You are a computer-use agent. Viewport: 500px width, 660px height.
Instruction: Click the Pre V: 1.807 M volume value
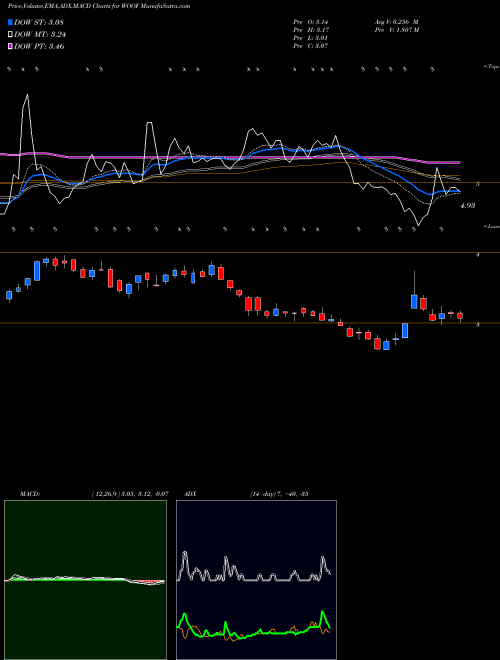pyautogui.click(x=396, y=30)
